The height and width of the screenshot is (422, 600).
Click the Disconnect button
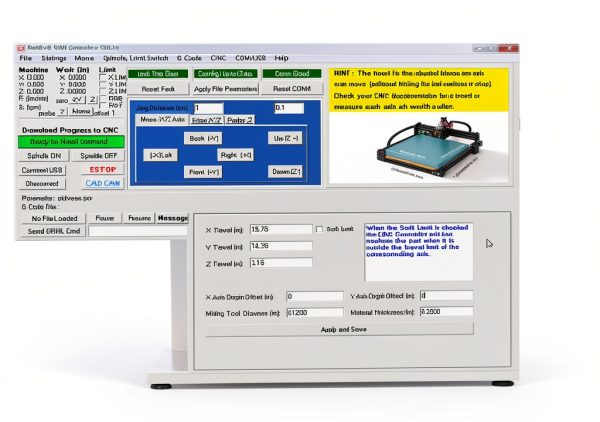click(x=42, y=184)
